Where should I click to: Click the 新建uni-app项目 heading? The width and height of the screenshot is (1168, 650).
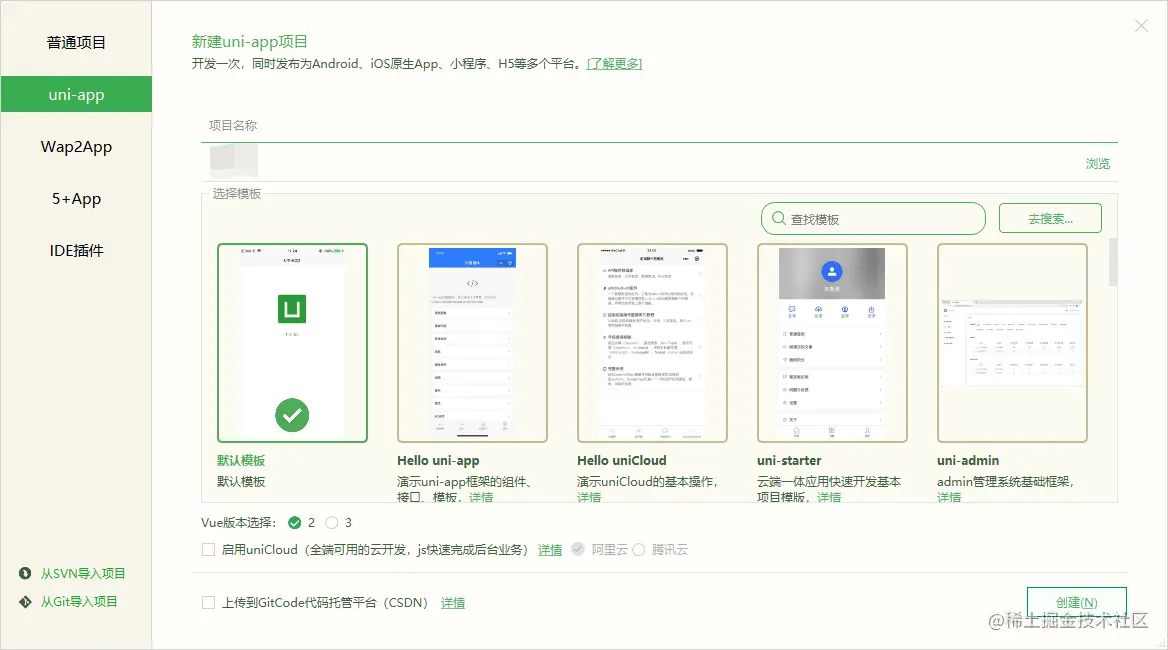(250, 42)
